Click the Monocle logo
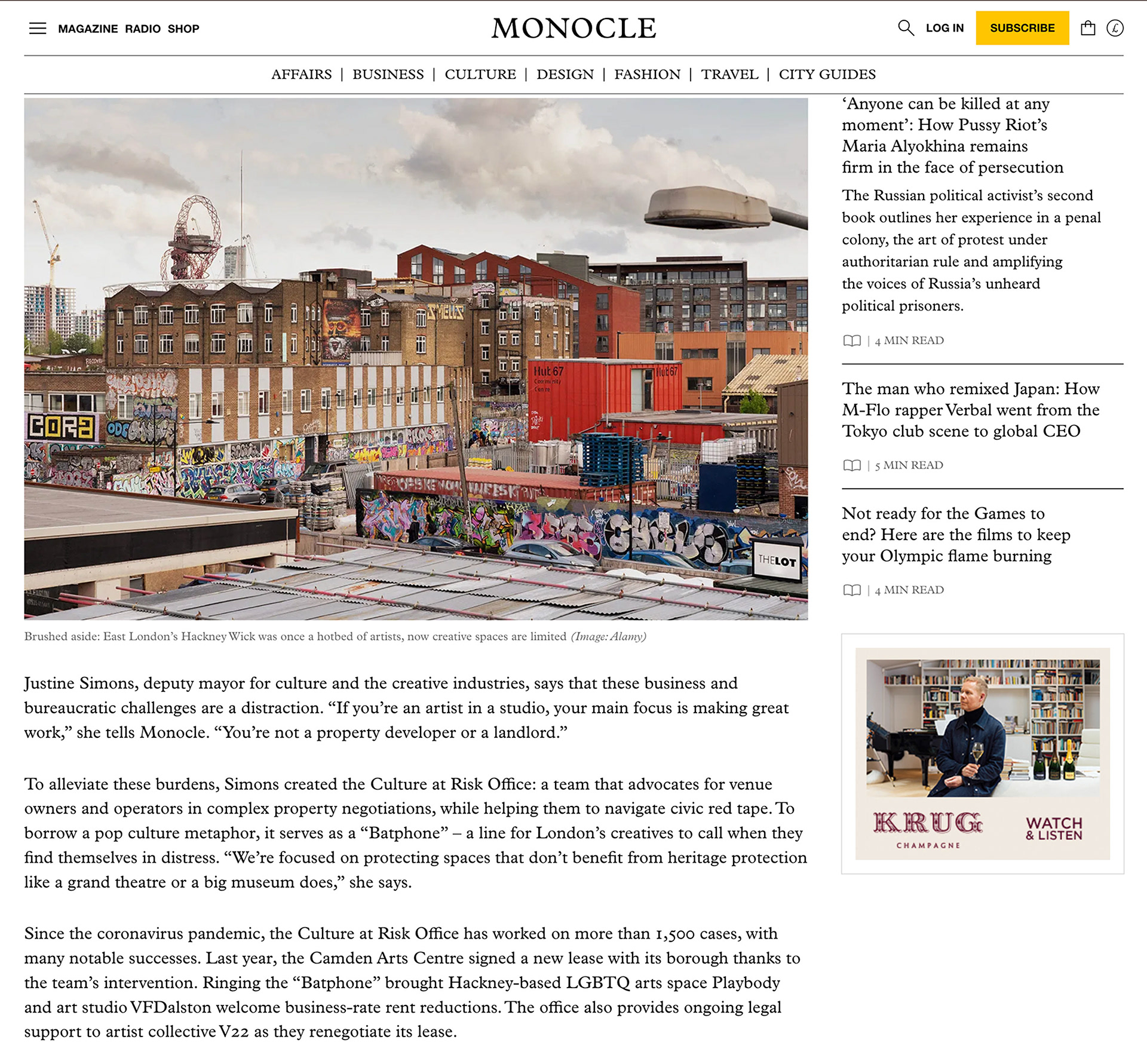This screenshot has height=1064, width=1147. pos(573,28)
